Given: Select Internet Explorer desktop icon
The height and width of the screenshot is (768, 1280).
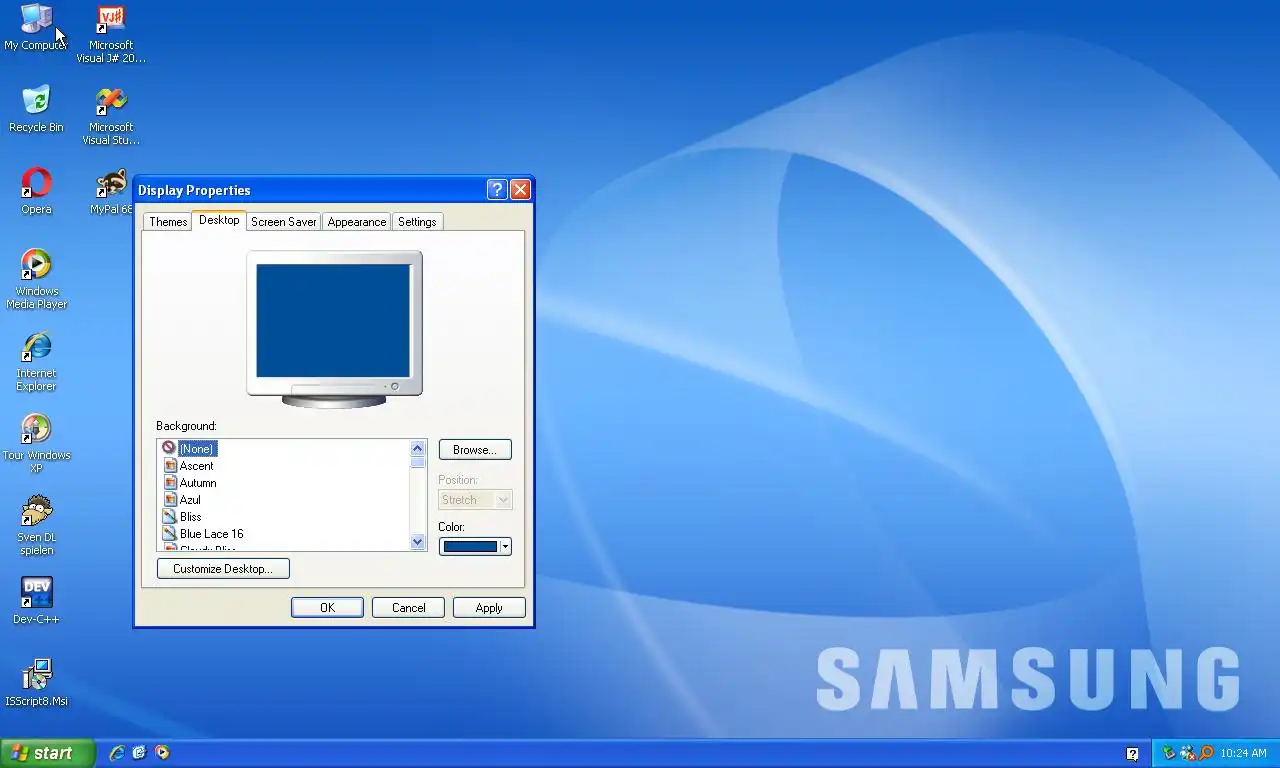Looking at the screenshot, I should [36, 361].
